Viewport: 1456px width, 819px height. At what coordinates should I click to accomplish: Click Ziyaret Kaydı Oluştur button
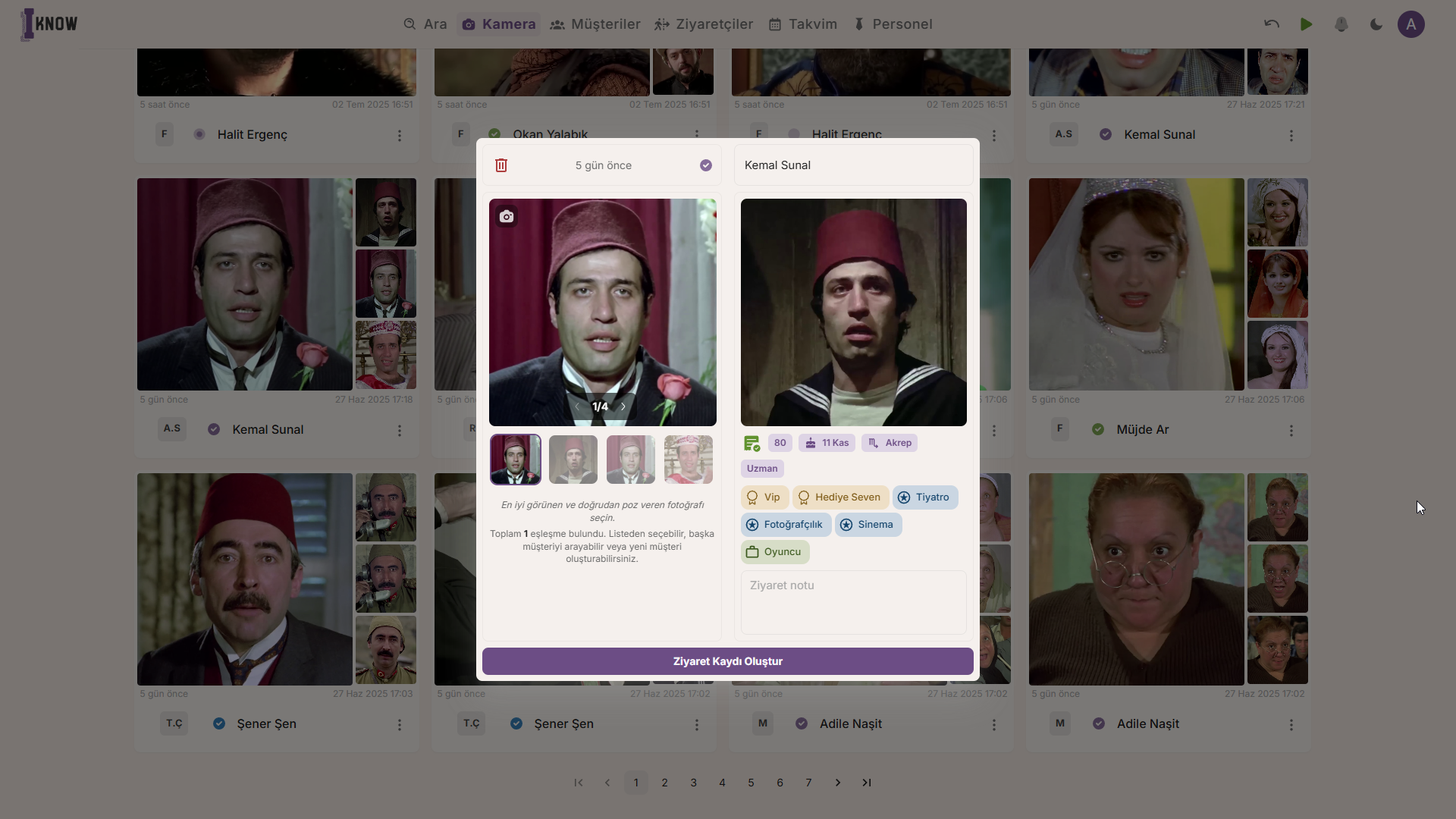727,661
